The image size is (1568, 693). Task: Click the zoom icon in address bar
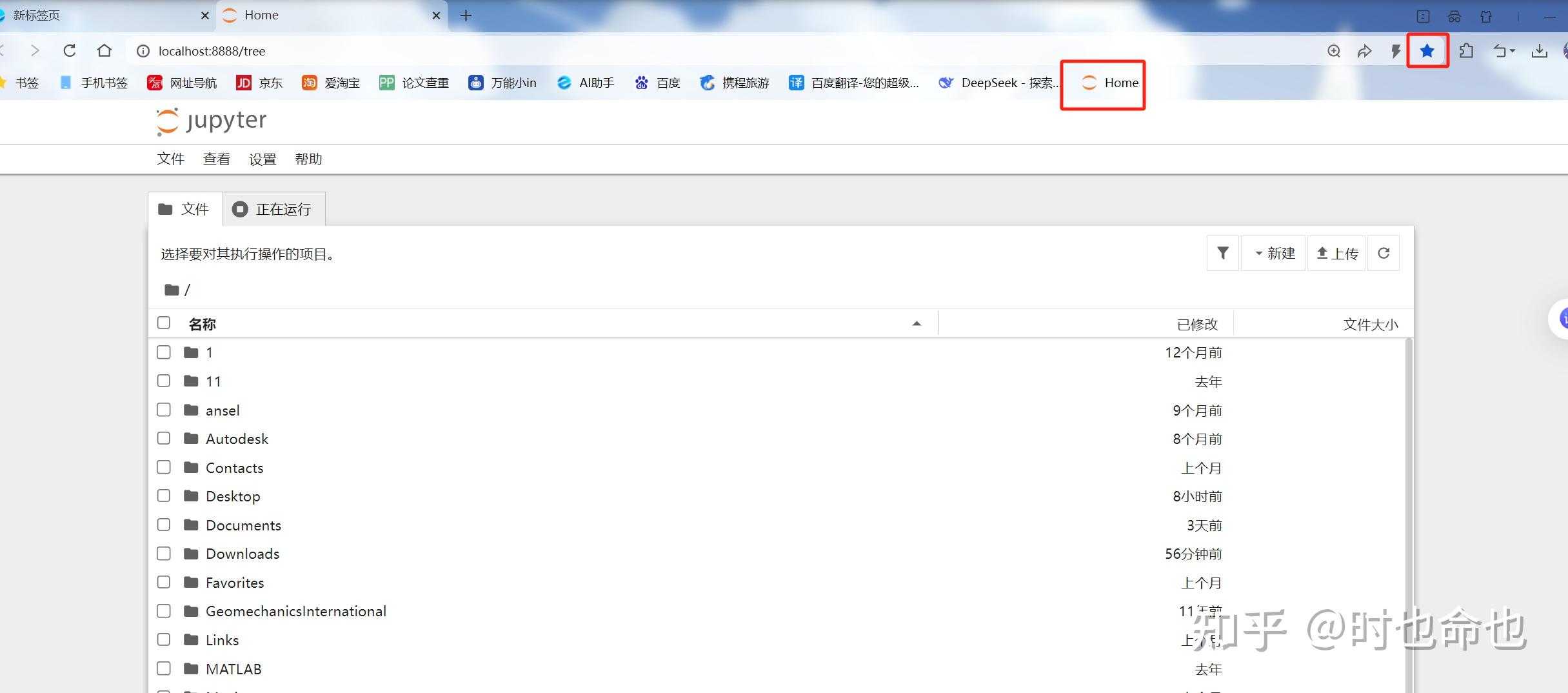1333,50
